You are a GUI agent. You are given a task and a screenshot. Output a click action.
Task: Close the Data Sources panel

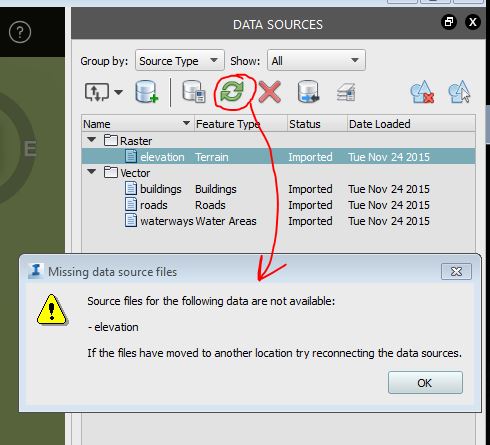473,22
